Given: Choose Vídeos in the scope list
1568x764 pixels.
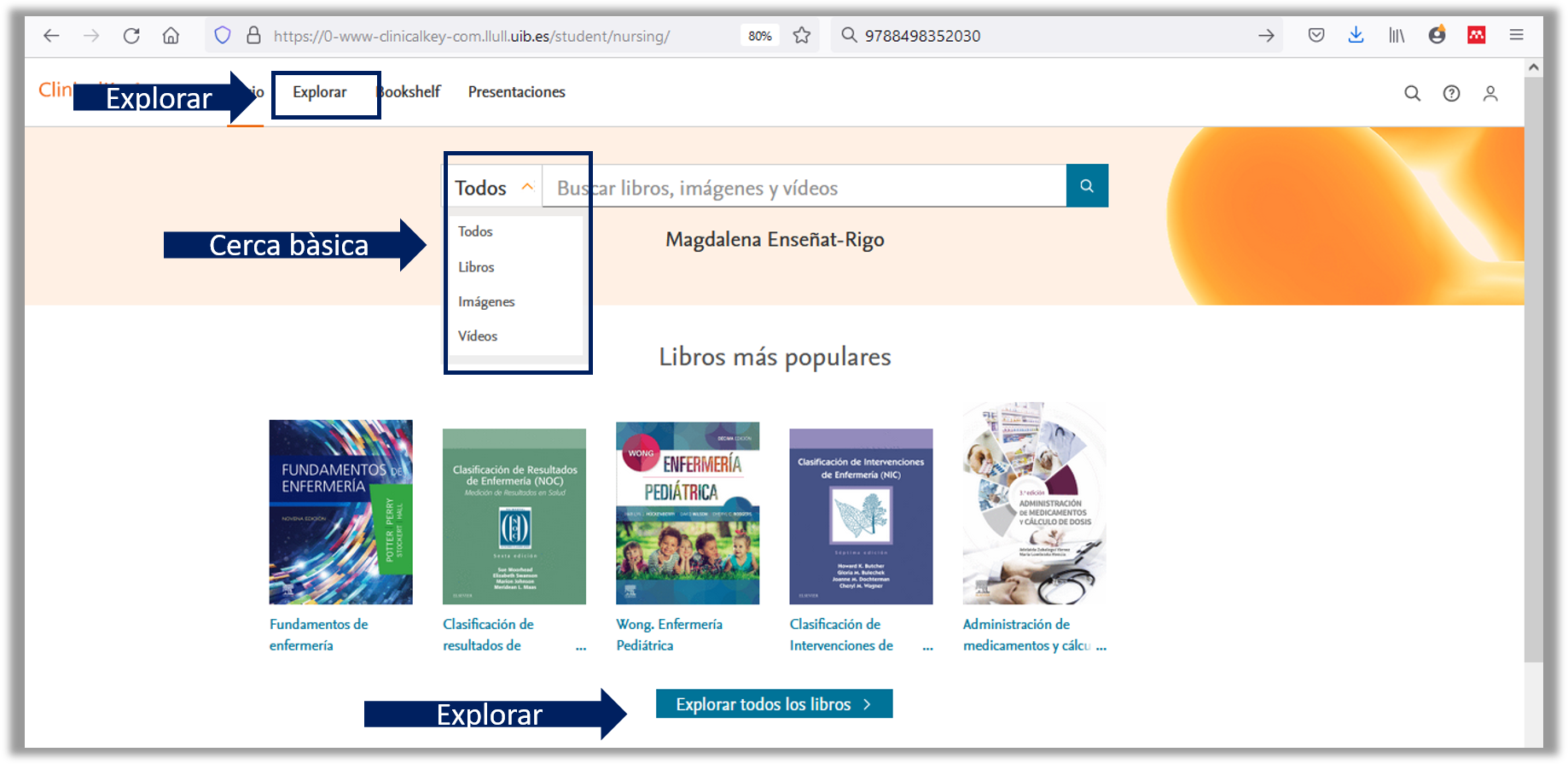Looking at the screenshot, I should click(478, 336).
